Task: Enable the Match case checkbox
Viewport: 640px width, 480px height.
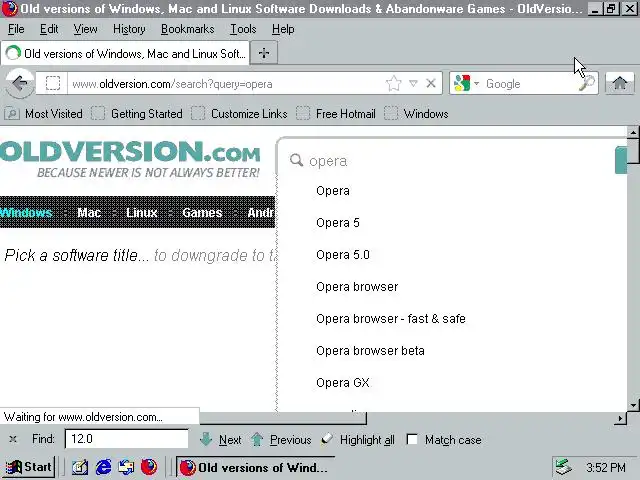Action: [x=412, y=440]
